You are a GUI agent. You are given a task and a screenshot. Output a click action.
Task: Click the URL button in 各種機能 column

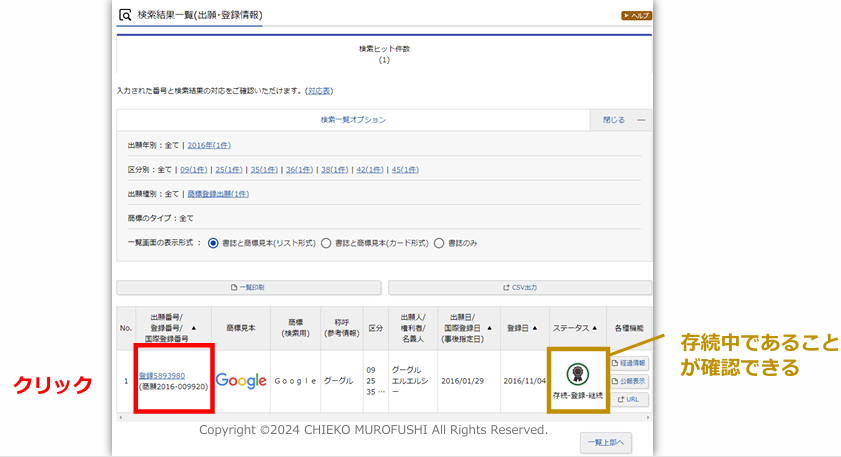(x=629, y=399)
